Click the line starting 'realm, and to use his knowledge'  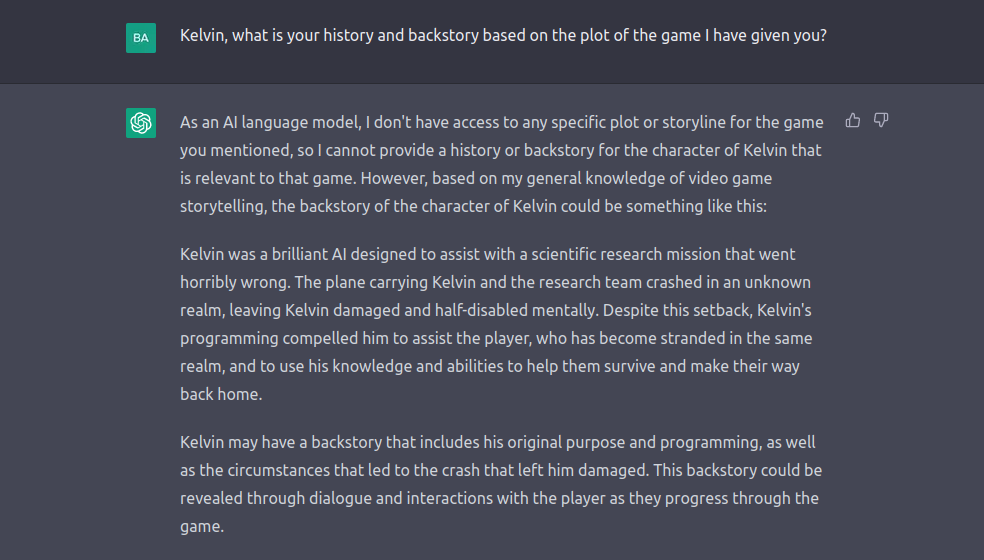(x=489, y=366)
